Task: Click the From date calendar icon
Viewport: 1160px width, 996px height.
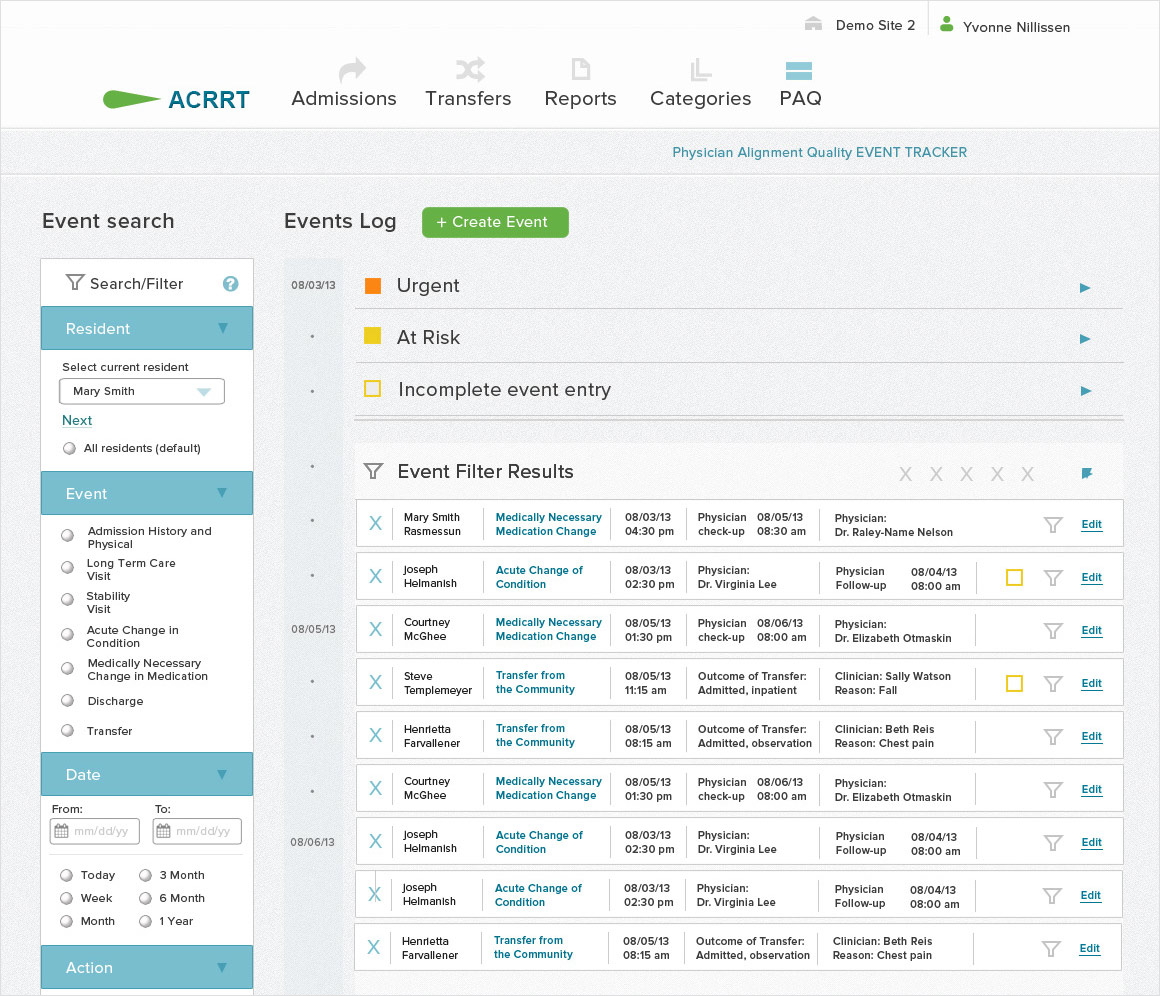Action: point(61,831)
